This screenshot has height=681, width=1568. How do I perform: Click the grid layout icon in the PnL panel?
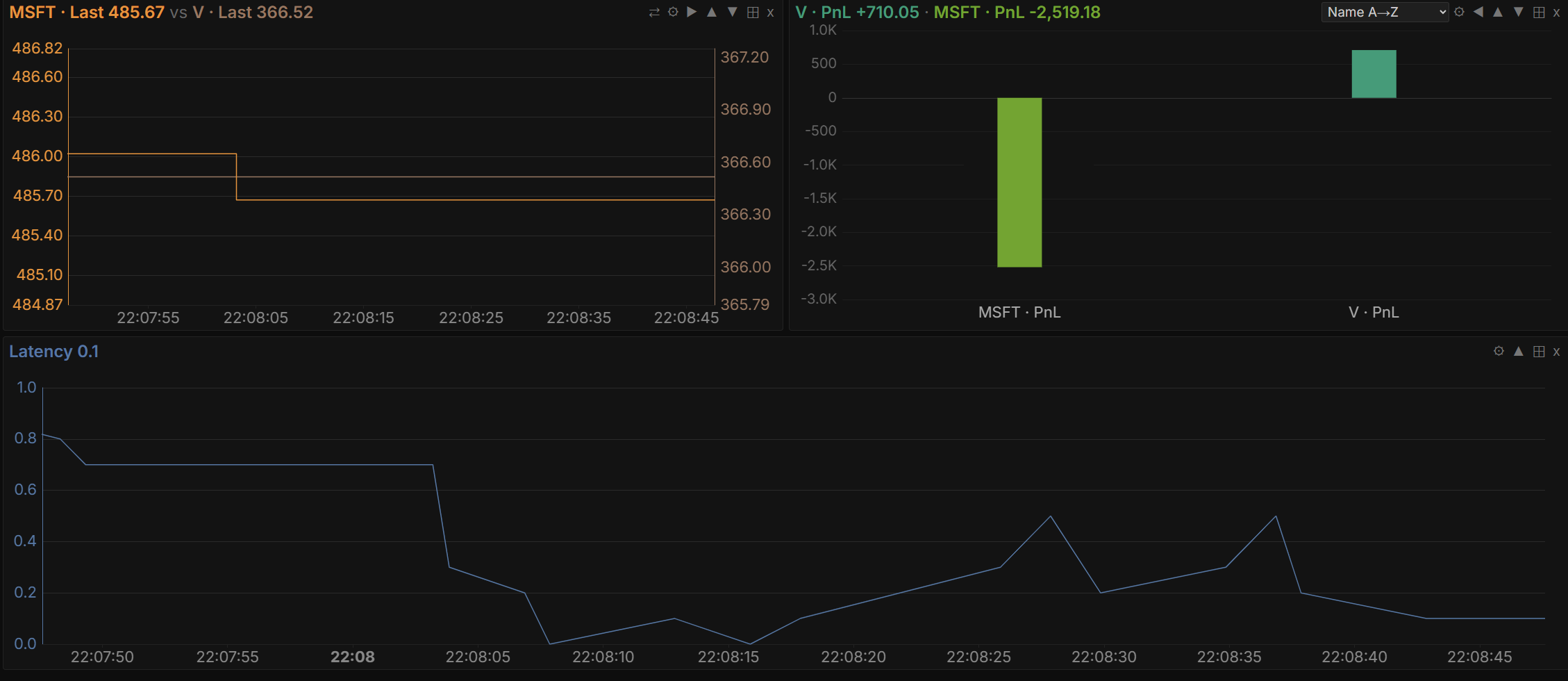click(1539, 13)
